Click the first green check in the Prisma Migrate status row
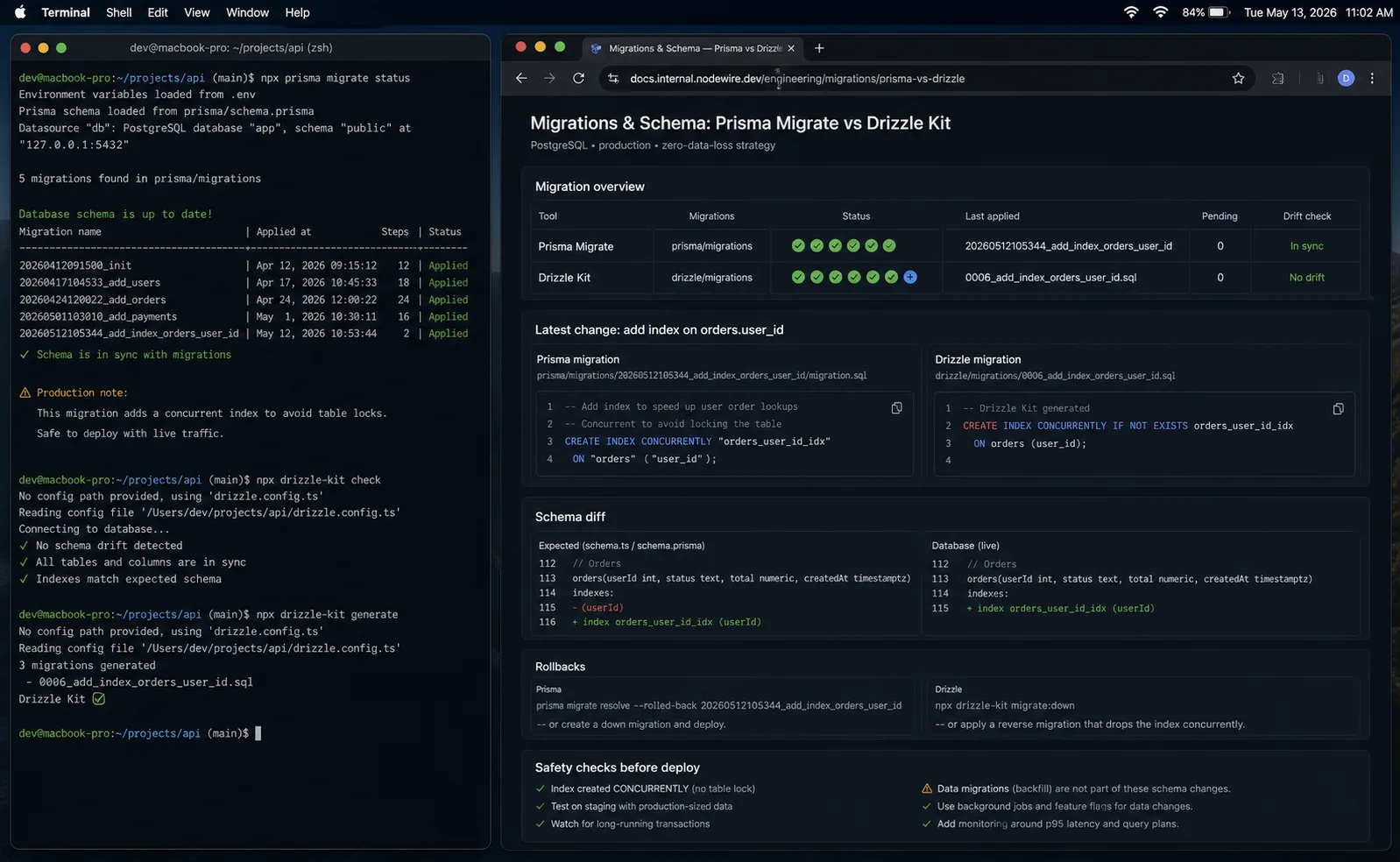The width and height of the screenshot is (1400, 862). 798,245
